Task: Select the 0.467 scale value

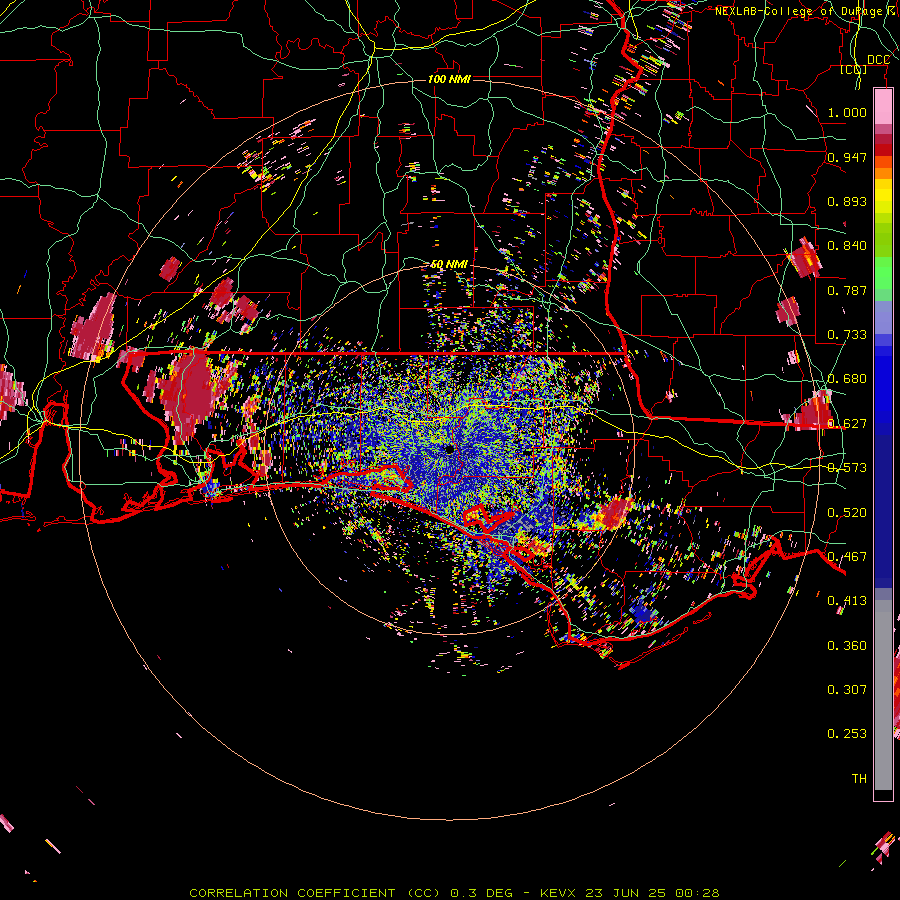Action: point(847,557)
